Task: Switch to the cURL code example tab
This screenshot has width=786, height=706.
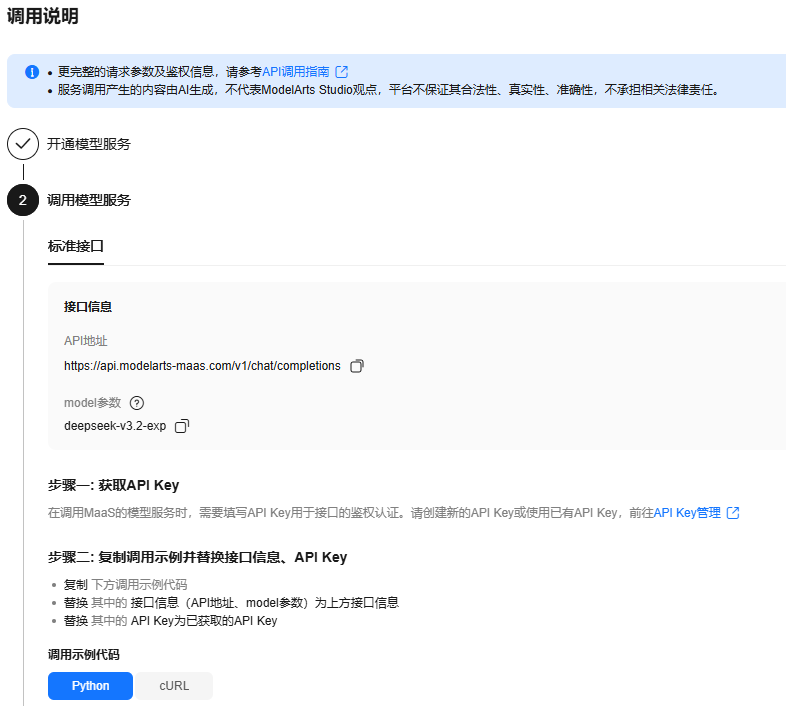Action: click(x=173, y=686)
